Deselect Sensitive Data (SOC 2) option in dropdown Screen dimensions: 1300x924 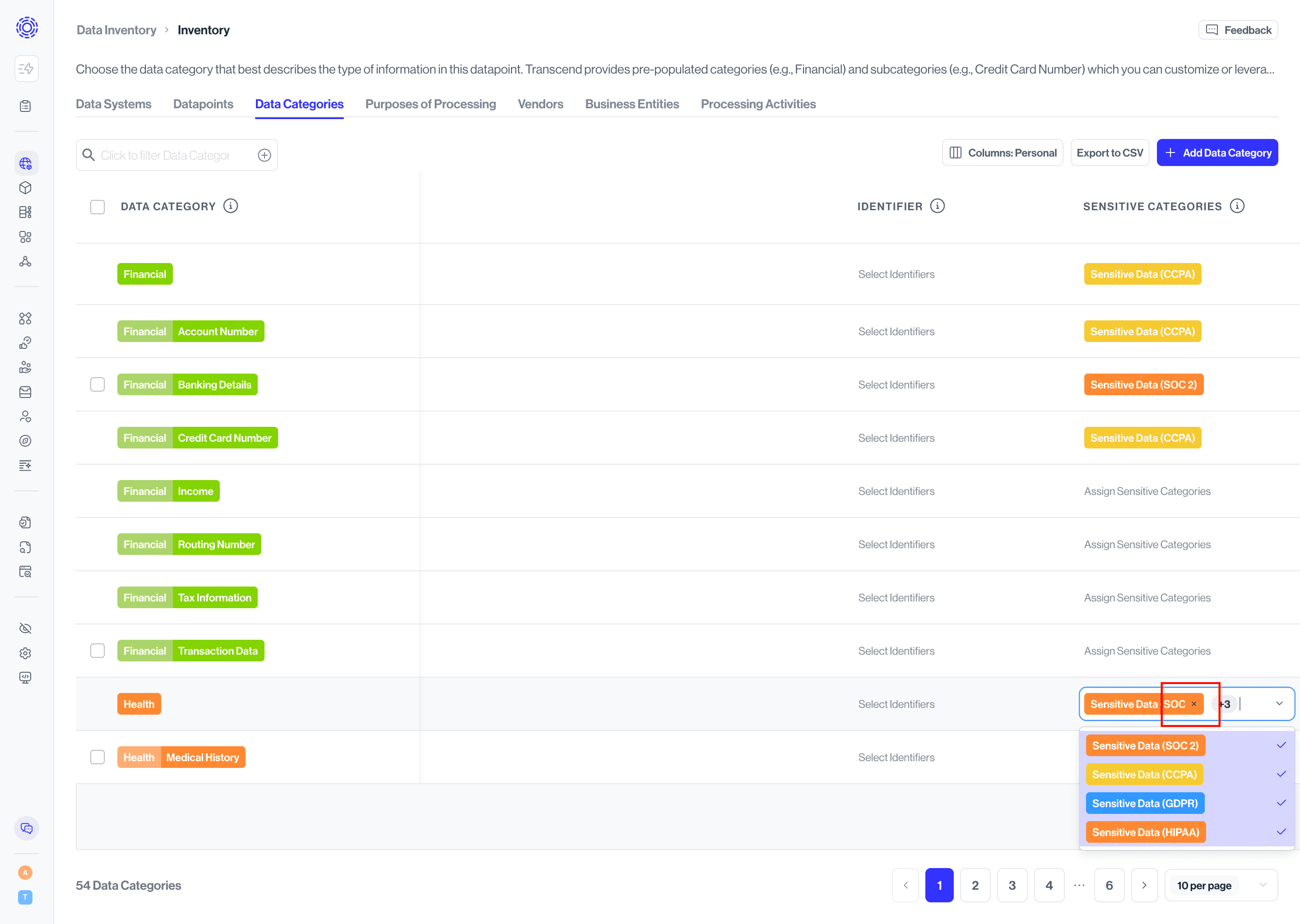tap(1187, 746)
